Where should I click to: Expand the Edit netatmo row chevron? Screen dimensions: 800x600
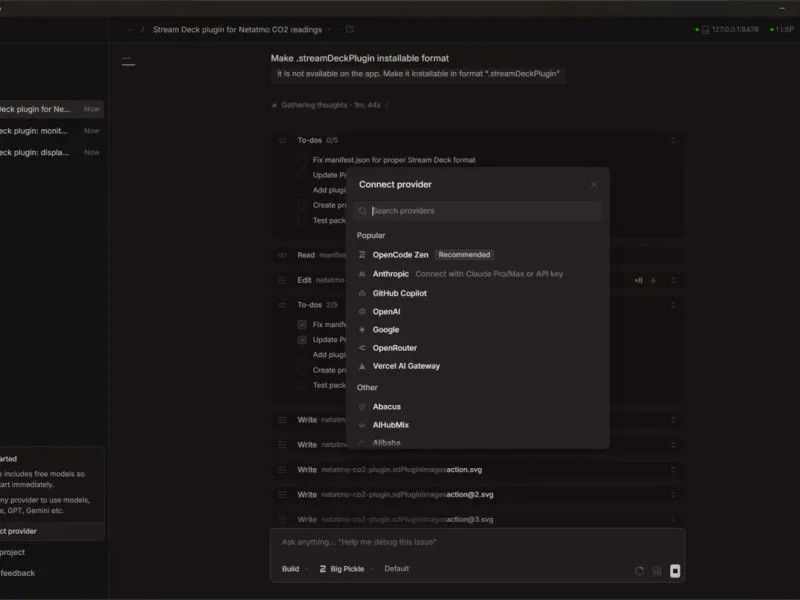673,280
